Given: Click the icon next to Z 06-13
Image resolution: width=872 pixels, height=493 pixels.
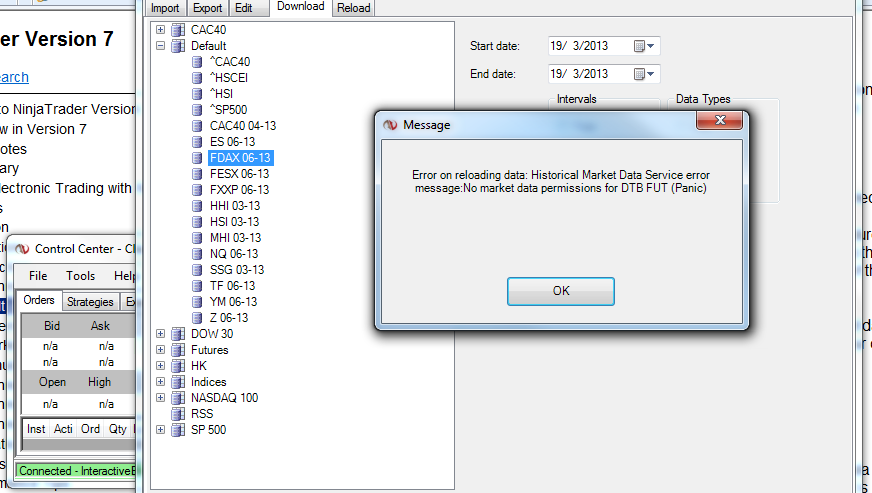Looking at the screenshot, I should point(197,318).
